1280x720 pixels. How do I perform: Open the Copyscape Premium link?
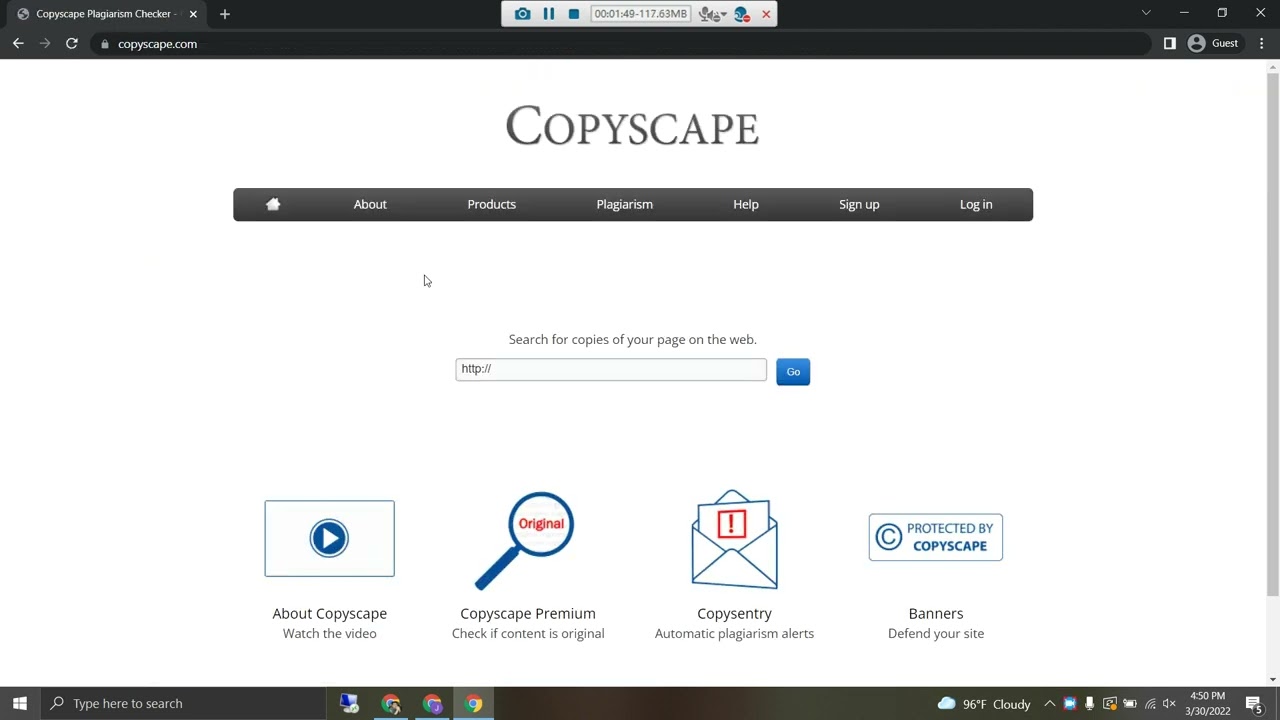(528, 613)
